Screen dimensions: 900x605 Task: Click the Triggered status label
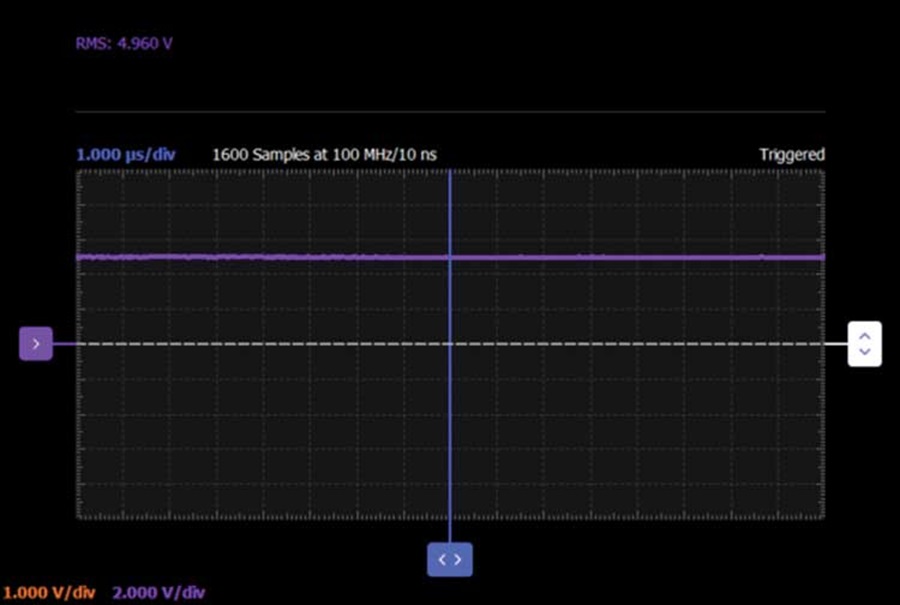(792, 155)
